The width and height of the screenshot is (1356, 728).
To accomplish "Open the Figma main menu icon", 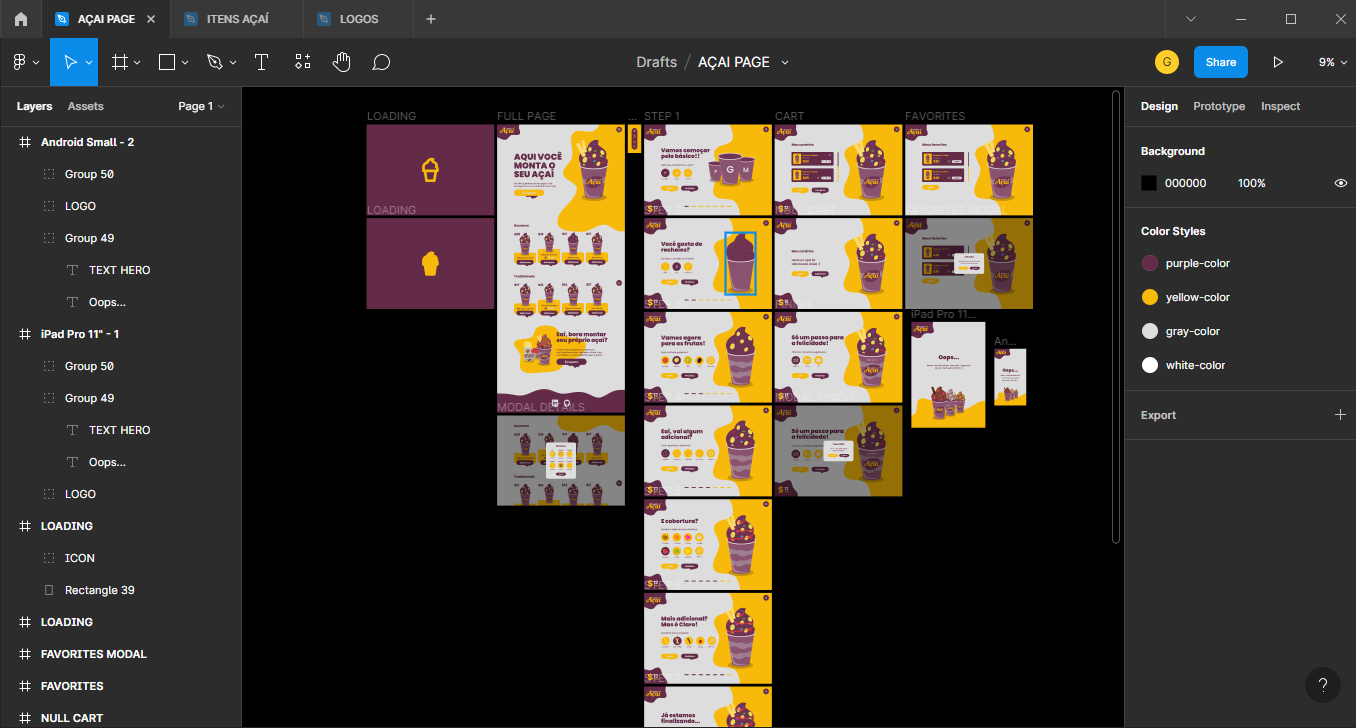I will click(19, 62).
